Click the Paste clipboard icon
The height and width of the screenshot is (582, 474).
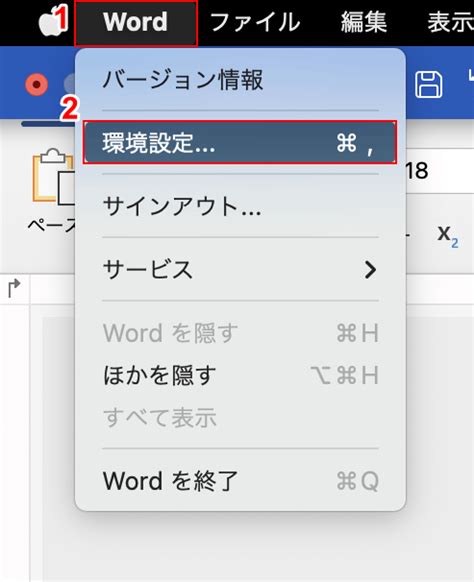tap(53, 177)
